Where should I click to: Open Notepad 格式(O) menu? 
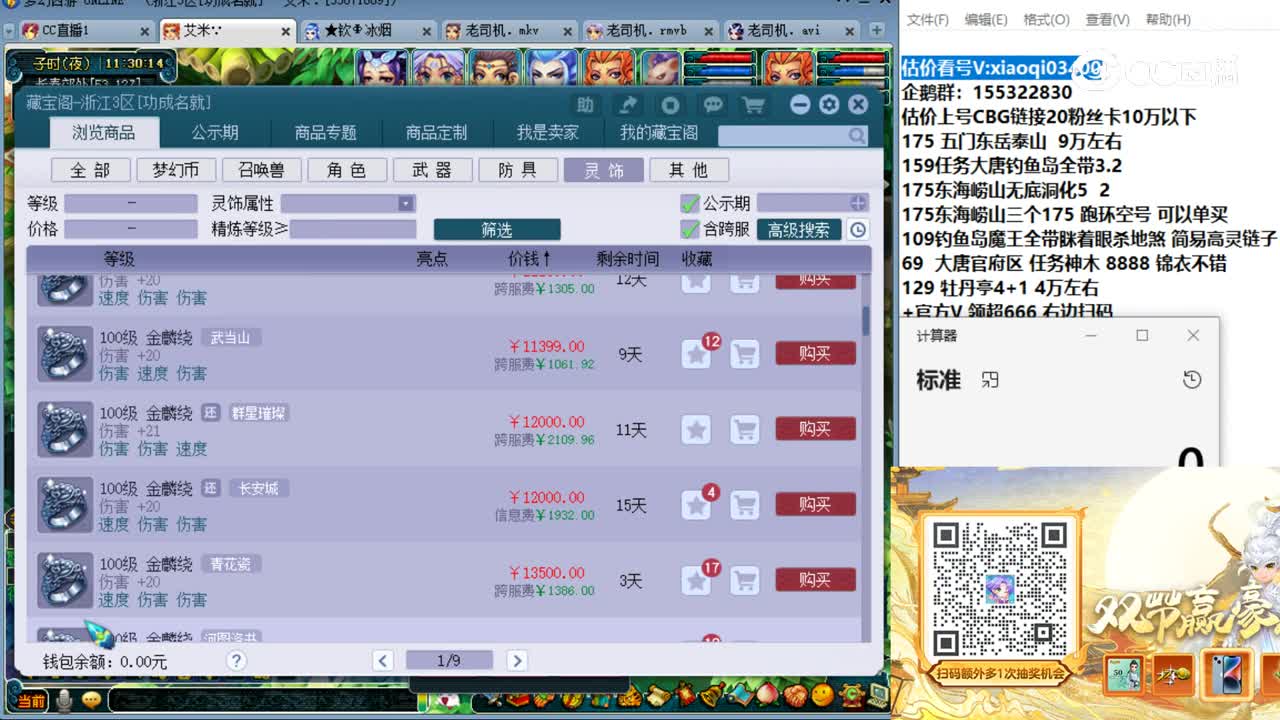click(x=1046, y=19)
